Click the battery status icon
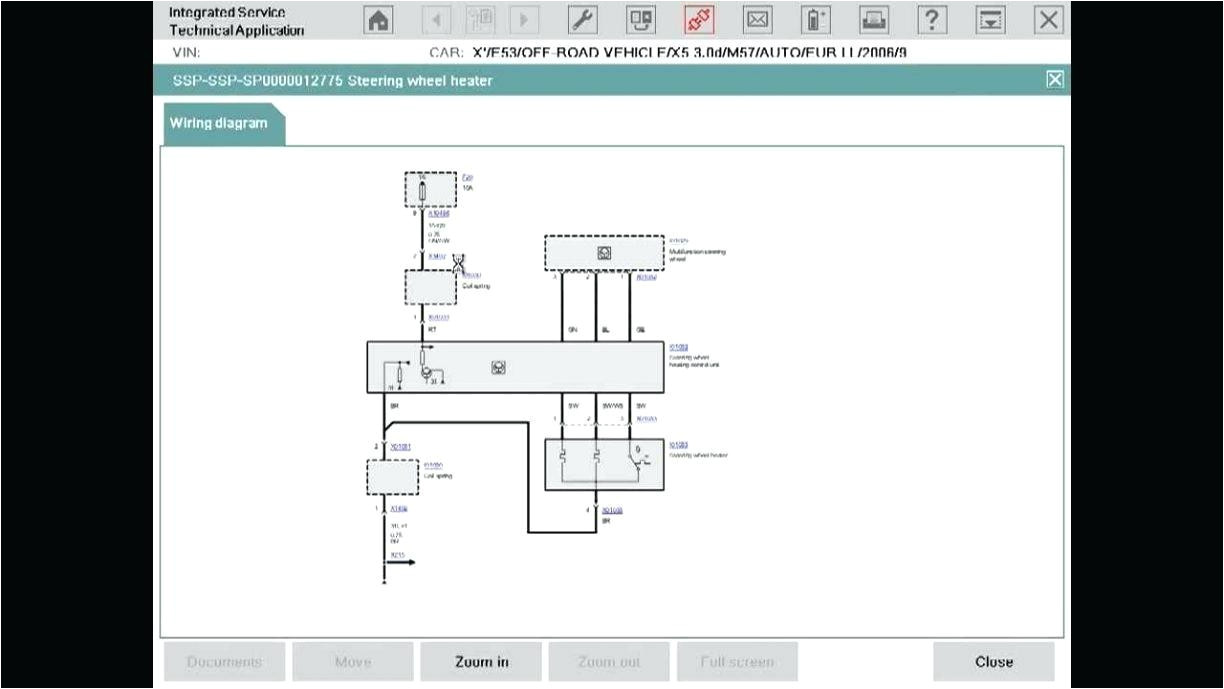 tap(814, 19)
